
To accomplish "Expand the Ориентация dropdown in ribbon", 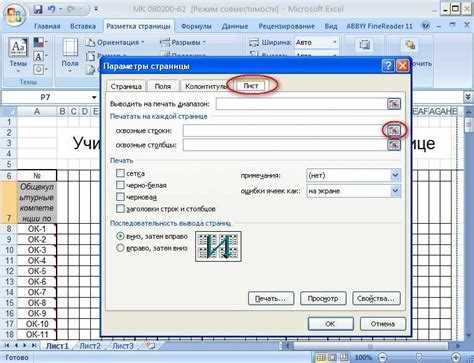I will [x=115, y=42].
